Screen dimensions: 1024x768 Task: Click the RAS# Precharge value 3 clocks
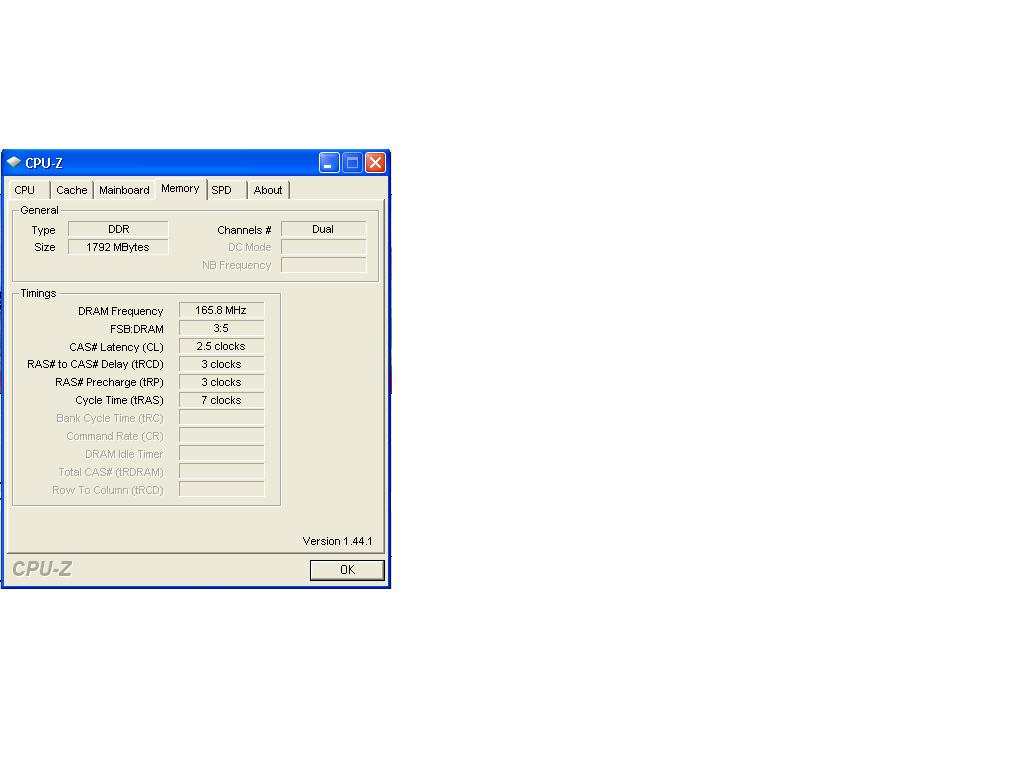[221, 382]
